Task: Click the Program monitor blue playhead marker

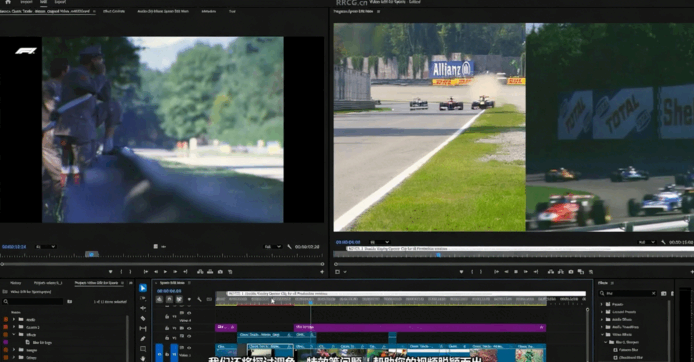Action: (439, 255)
